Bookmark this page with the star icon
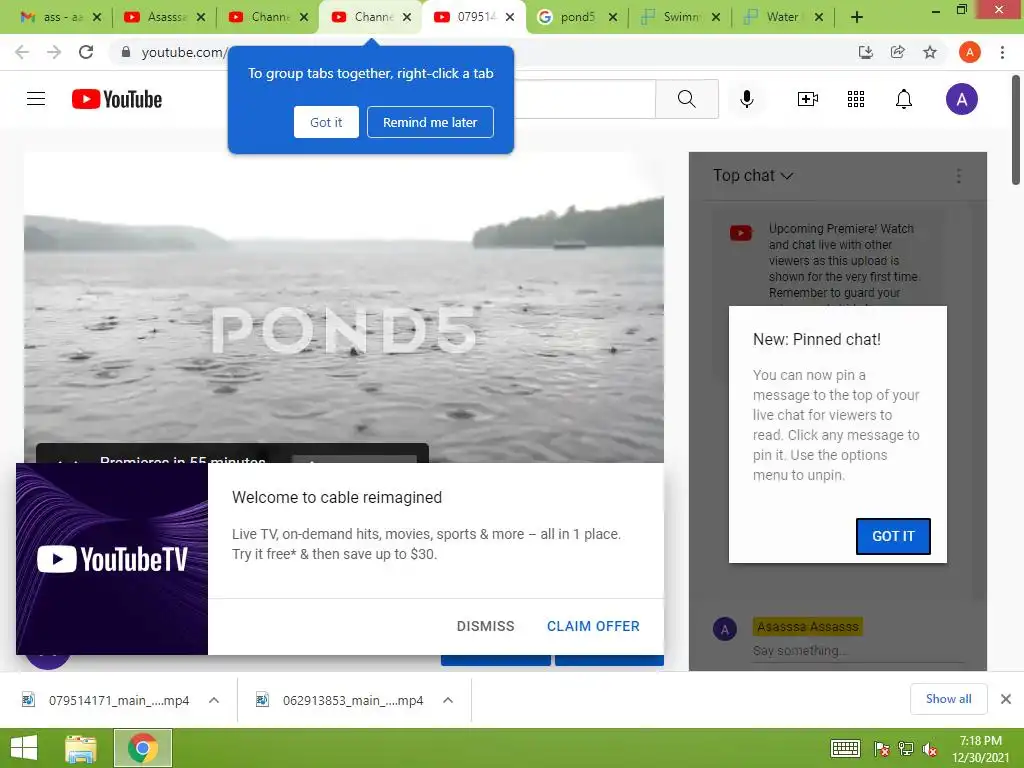The height and width of the screenshot is (768, 1024). (930, 52)
